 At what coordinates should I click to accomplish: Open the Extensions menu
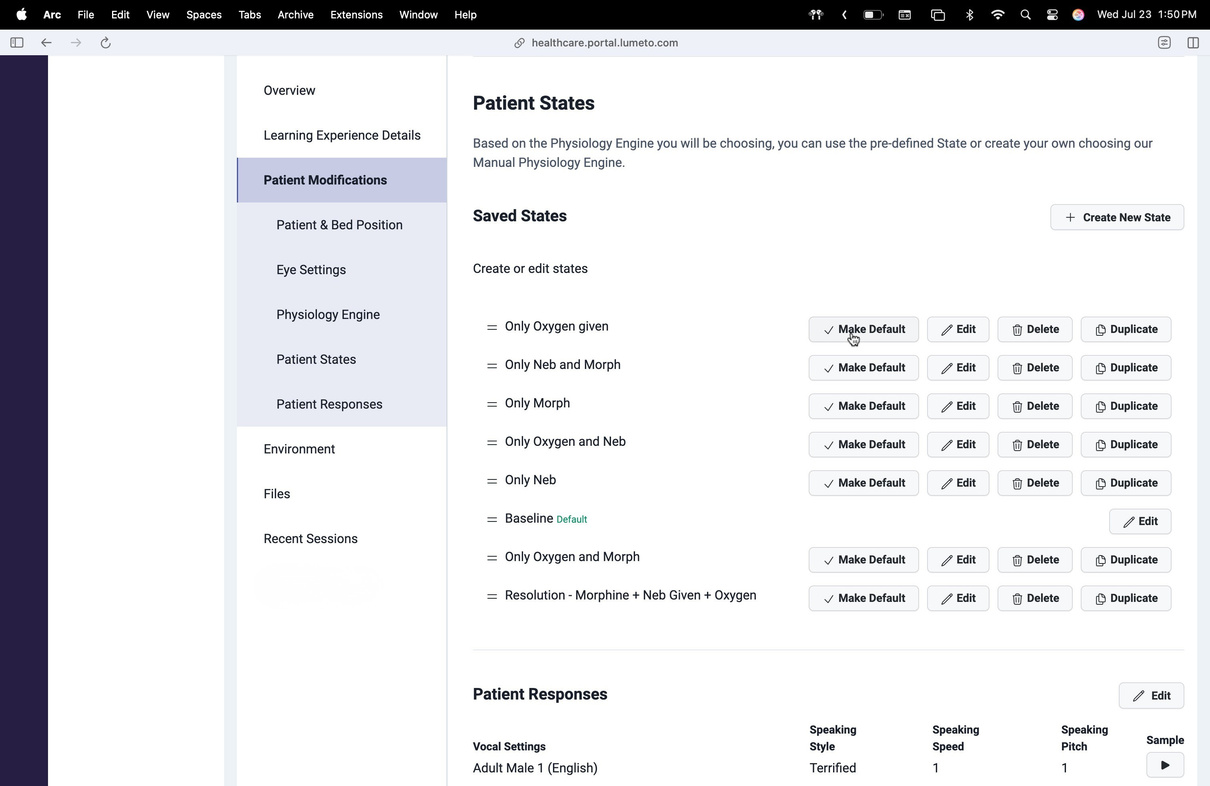pos(356,15)
